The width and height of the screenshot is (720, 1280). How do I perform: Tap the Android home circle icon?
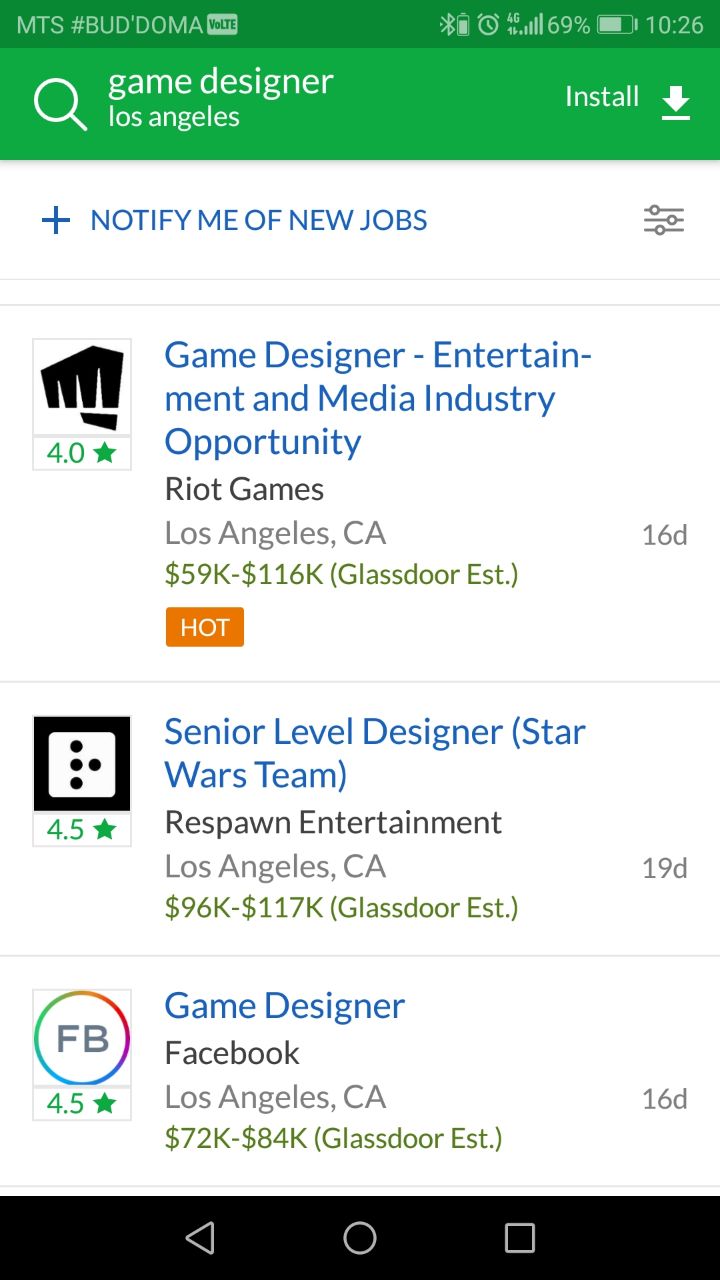(x=360, y=1238)
